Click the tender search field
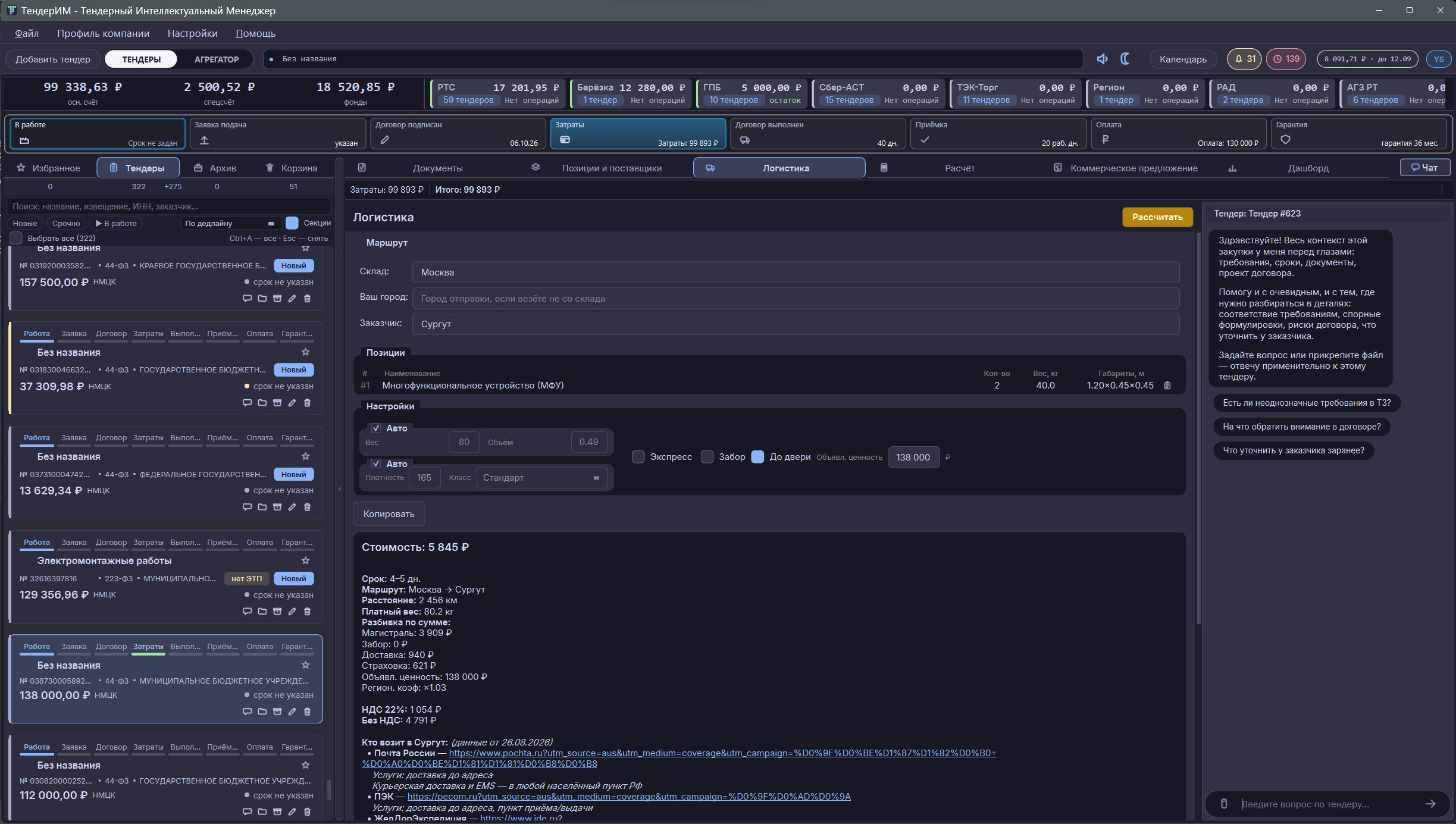 [x=169, y=206]
